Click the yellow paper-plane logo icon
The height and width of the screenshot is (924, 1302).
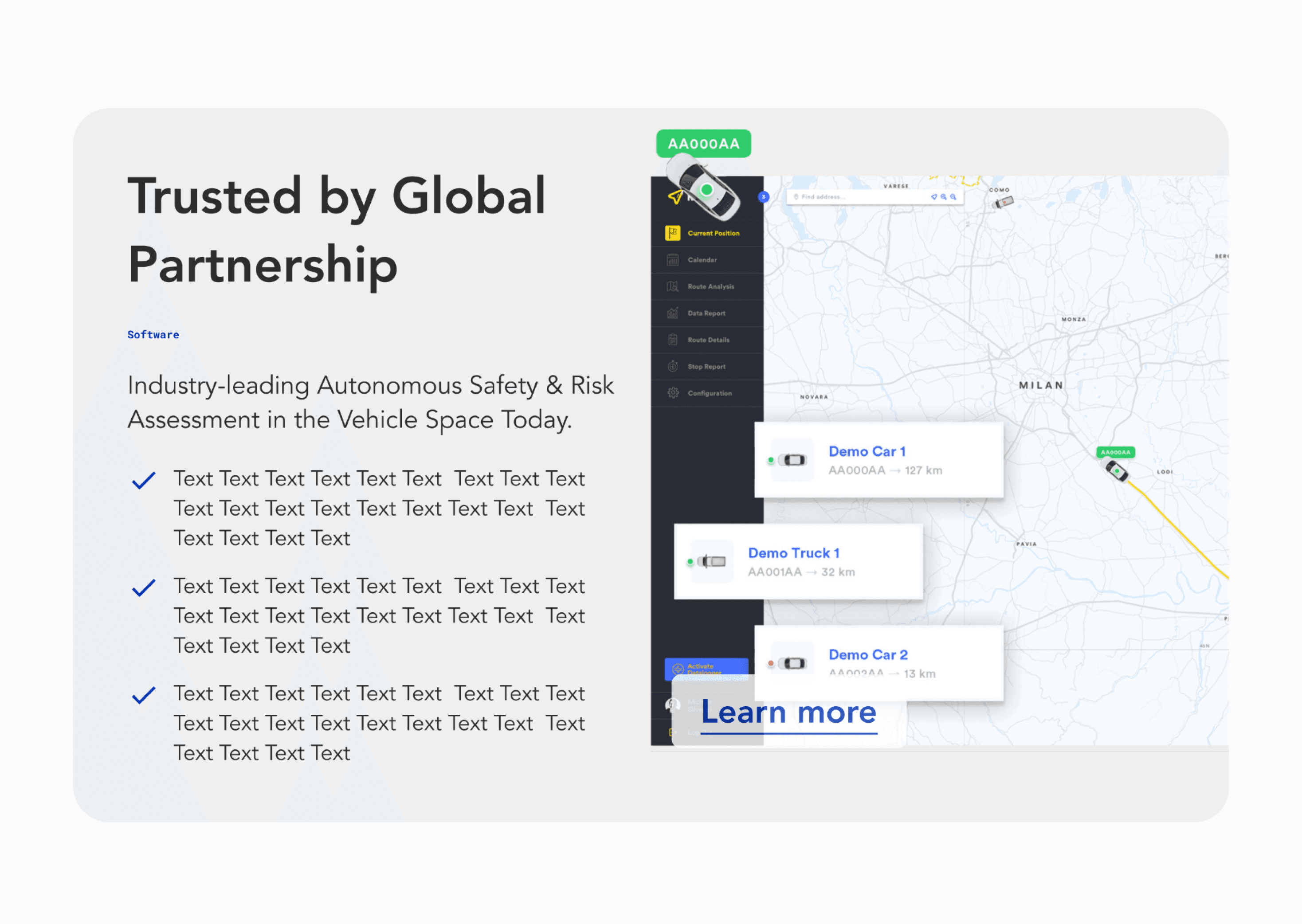pyautogui.click(x=675, y=197)
